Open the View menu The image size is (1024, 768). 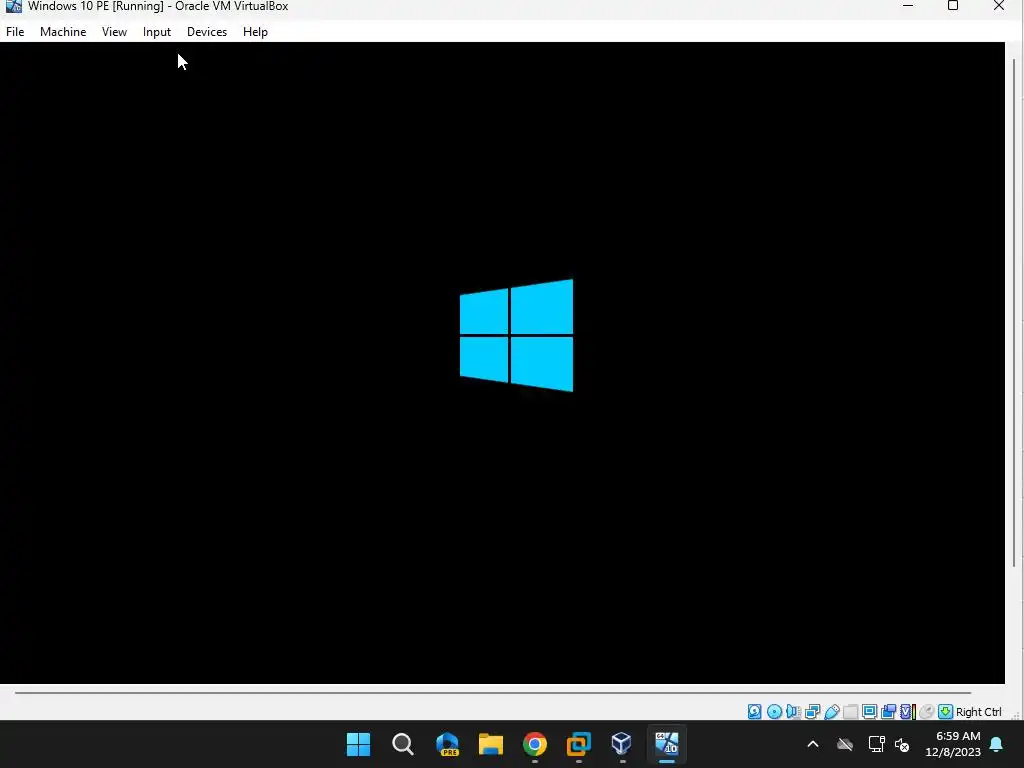[x=114, y=32]
